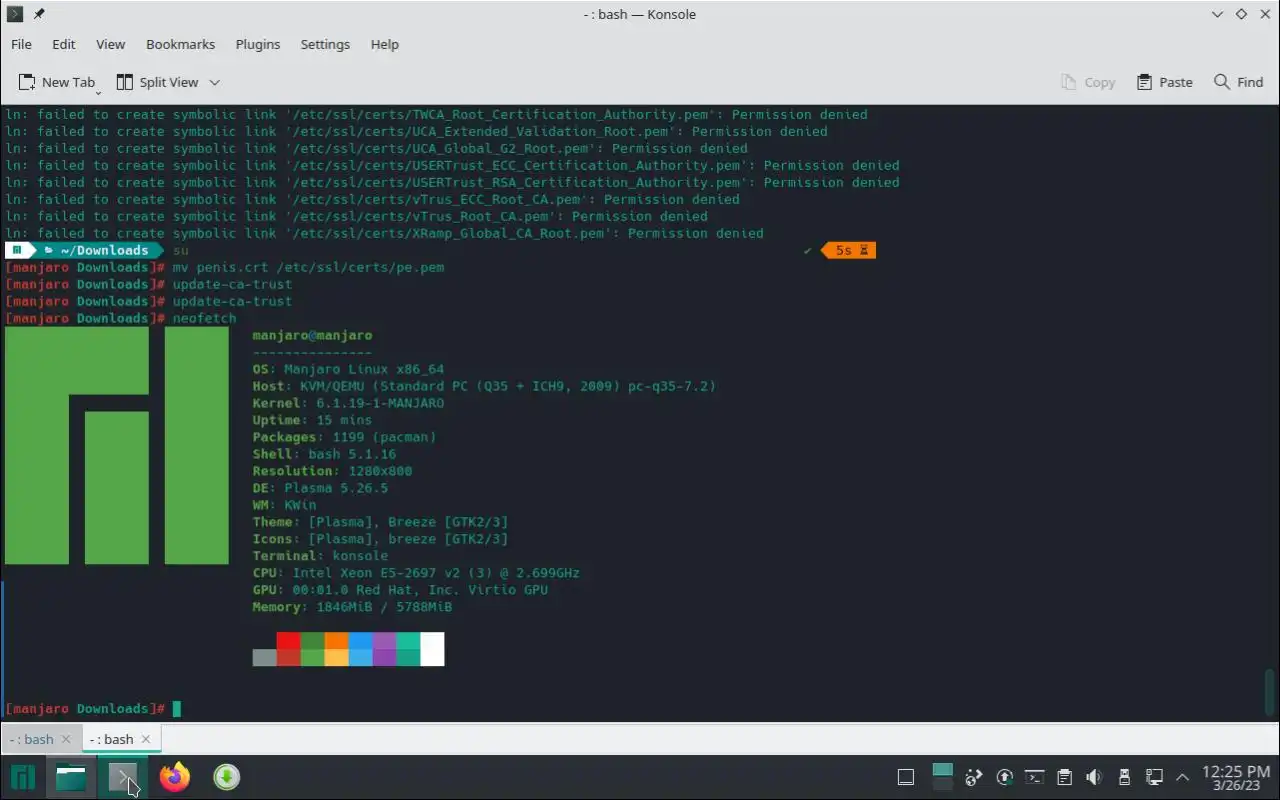Click the 'GPU: 00:01.0 Red Hat' line
The height and width of the screenshot is (800, 1280).
point(400,590)
